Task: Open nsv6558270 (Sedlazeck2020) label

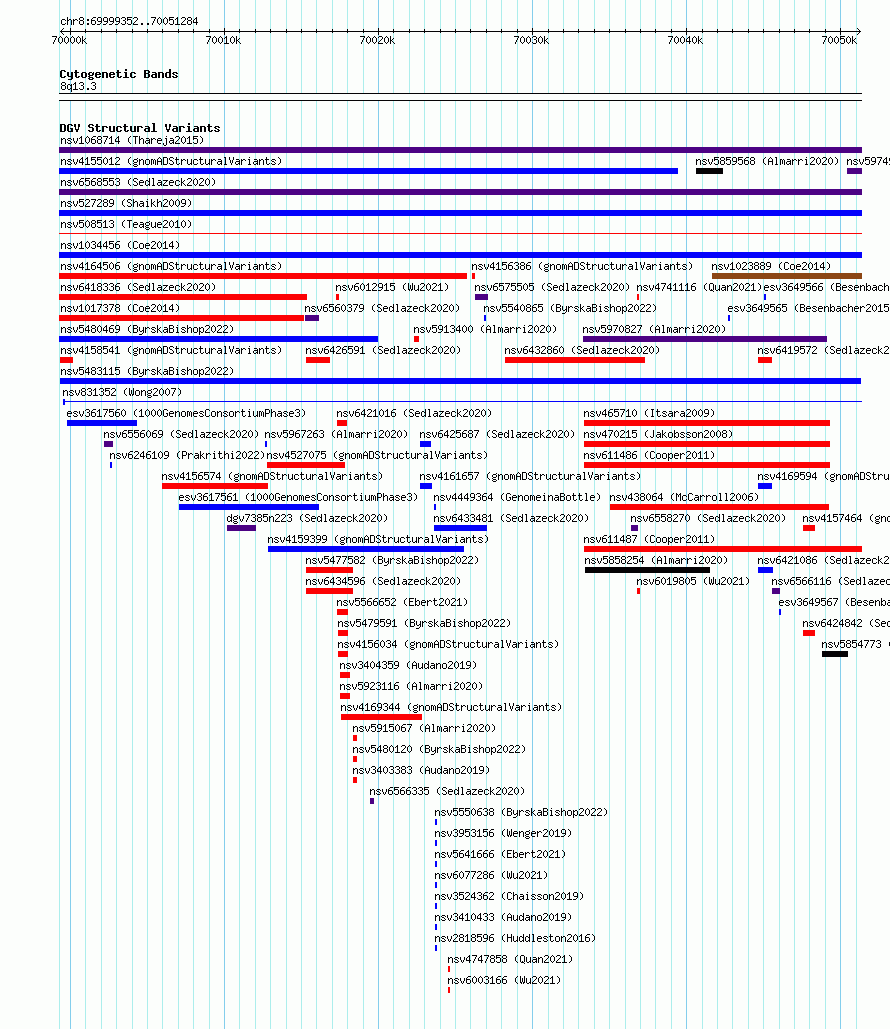Action: pos(708,518)
